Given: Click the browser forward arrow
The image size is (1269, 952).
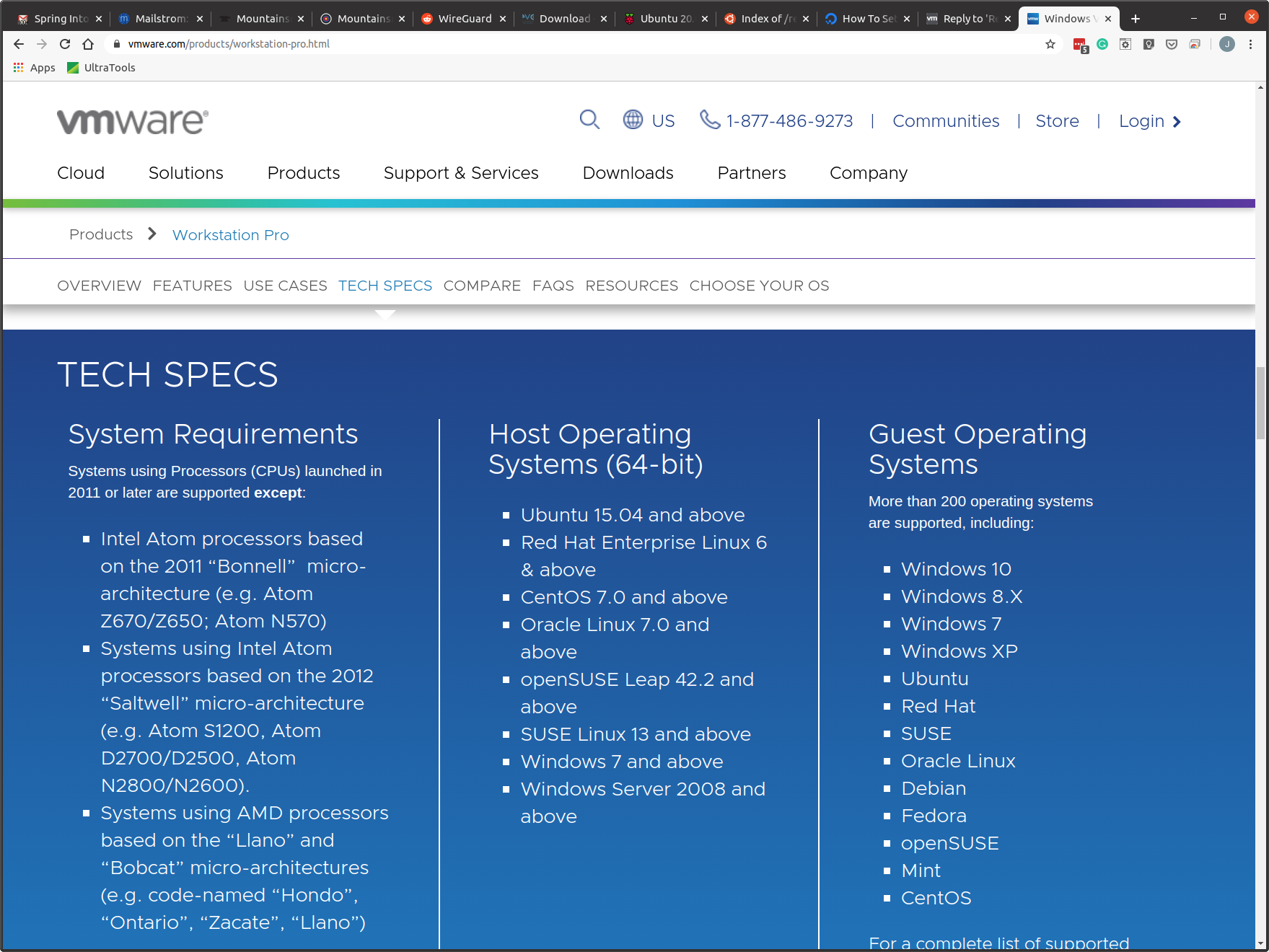Looking at the screenshot, I should point(42,44).
